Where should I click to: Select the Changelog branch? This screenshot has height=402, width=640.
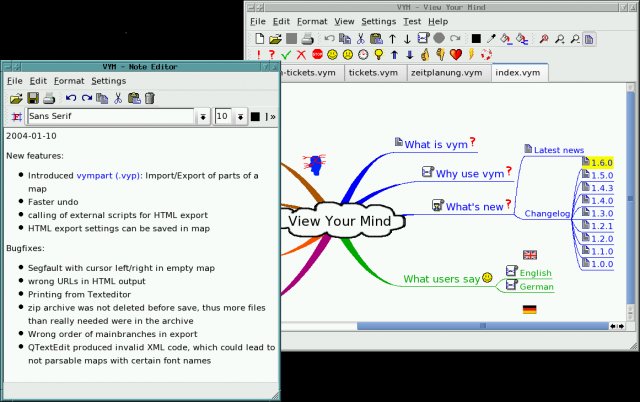(547, 213)
